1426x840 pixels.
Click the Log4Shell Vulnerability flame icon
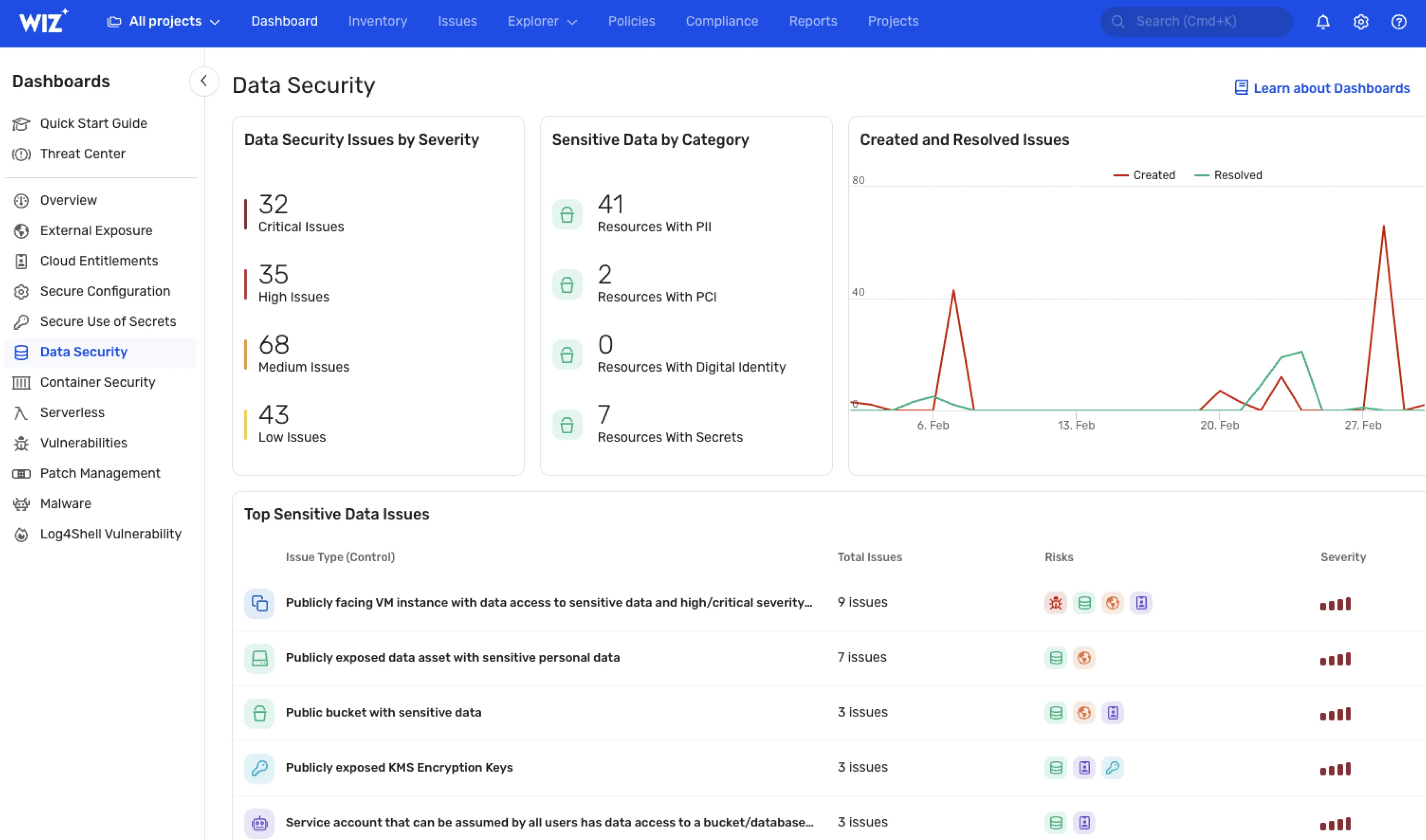(x=21, y=534)
